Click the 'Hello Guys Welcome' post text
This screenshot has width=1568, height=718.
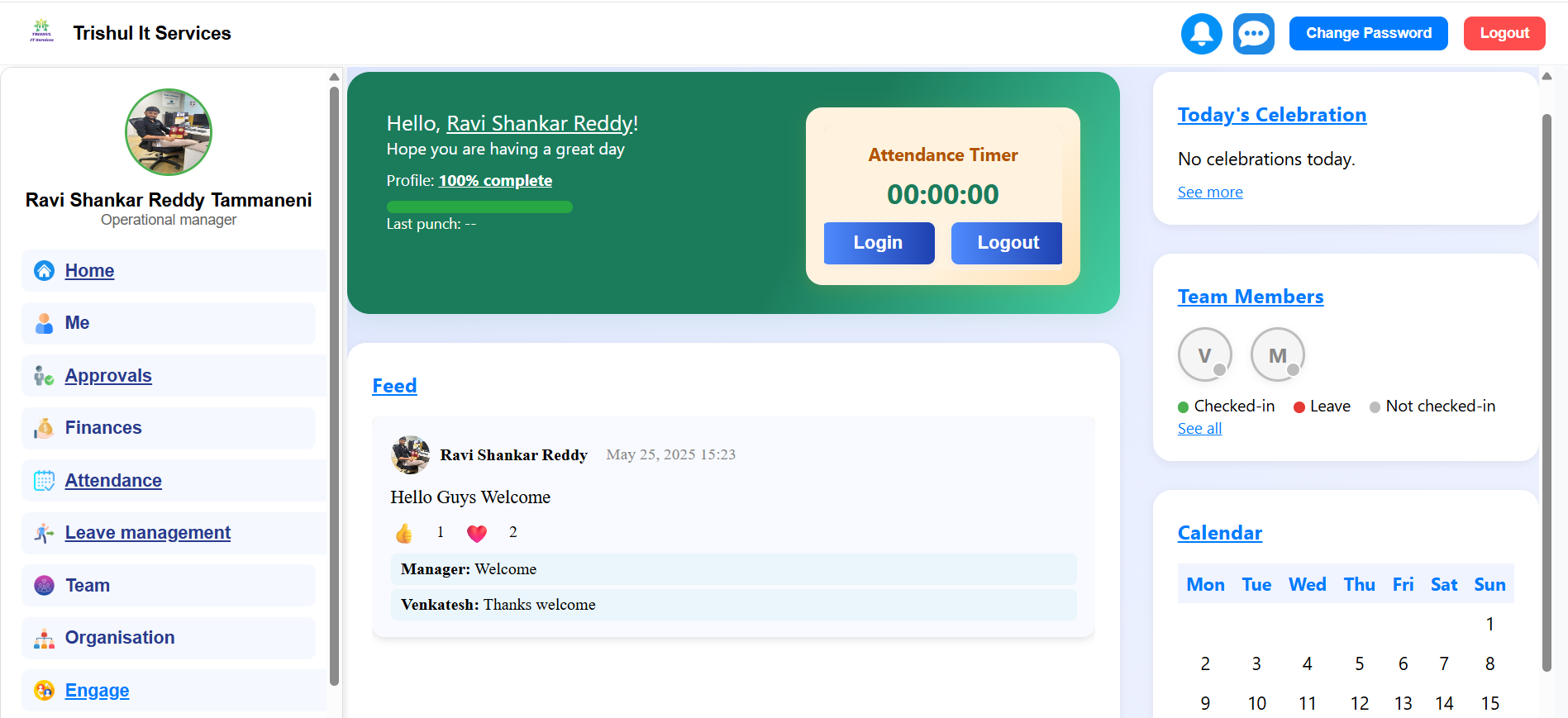point(470,497)
